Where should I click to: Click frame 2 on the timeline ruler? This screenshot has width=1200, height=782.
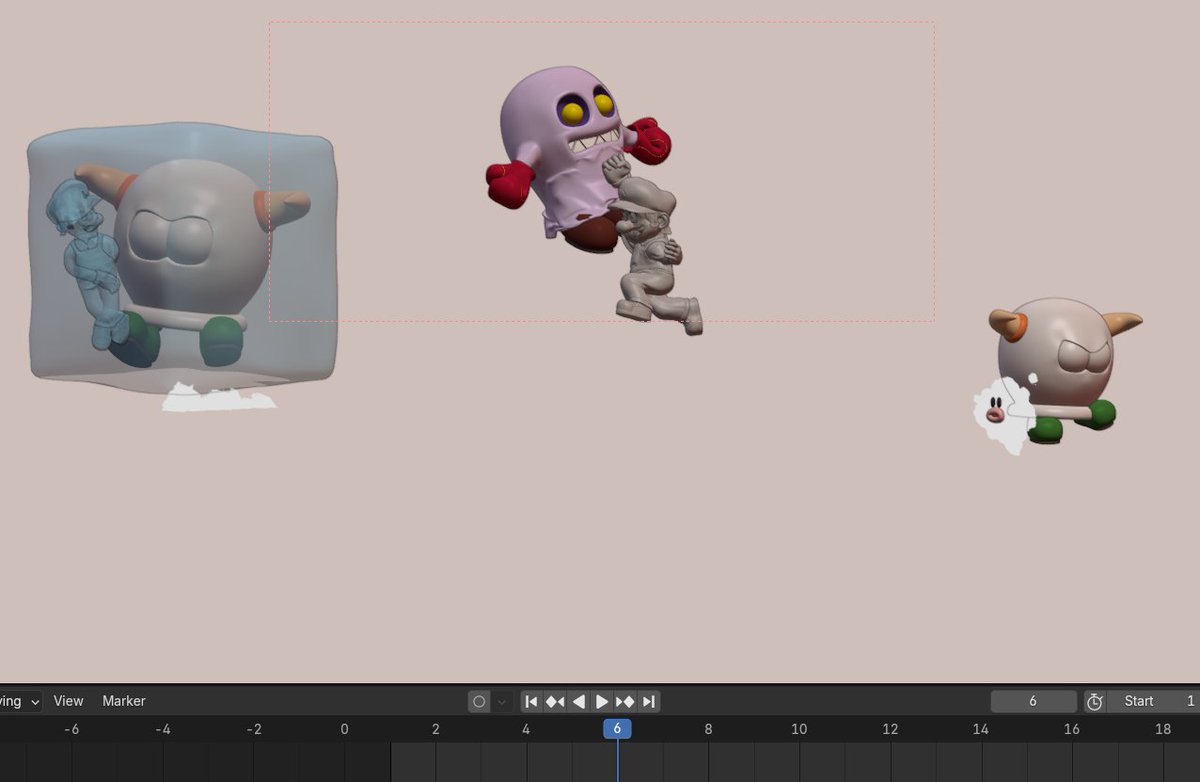[x=435, y=729]
